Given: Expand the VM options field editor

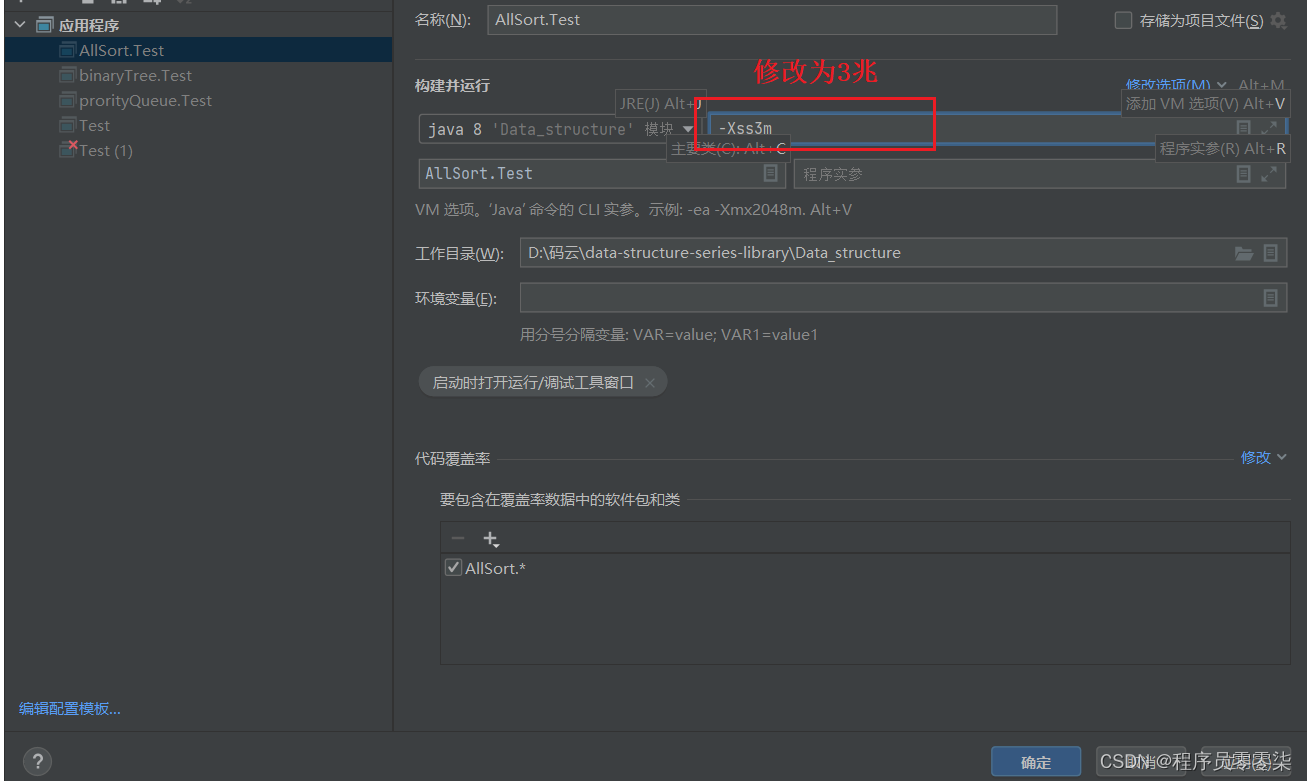Looking at the screenshot, I should [x=1269, y=128].
